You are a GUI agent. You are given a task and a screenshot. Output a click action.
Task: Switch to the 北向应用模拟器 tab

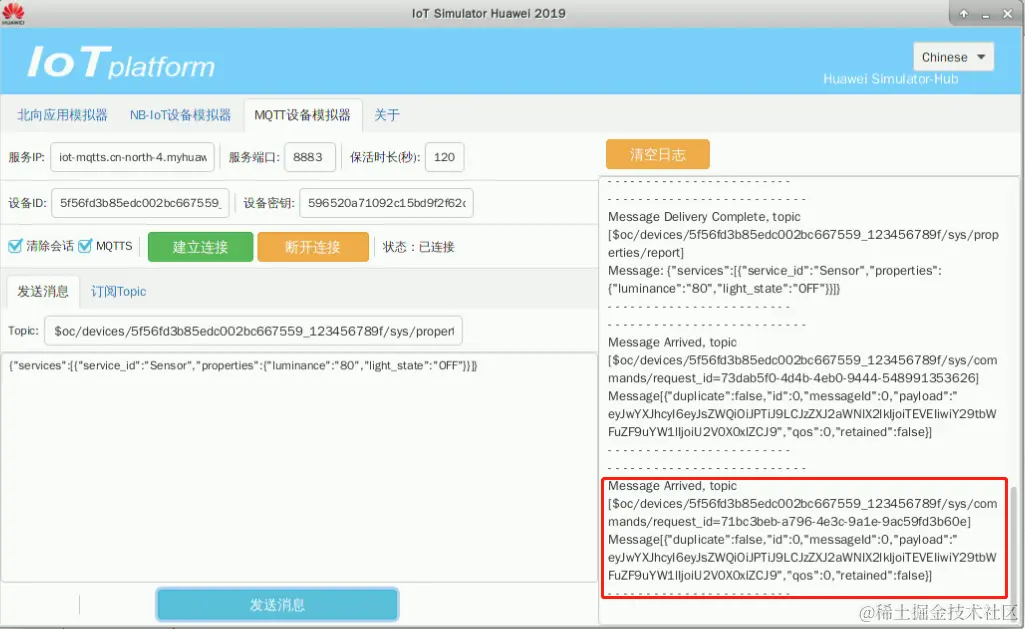[x=62, y=115]
